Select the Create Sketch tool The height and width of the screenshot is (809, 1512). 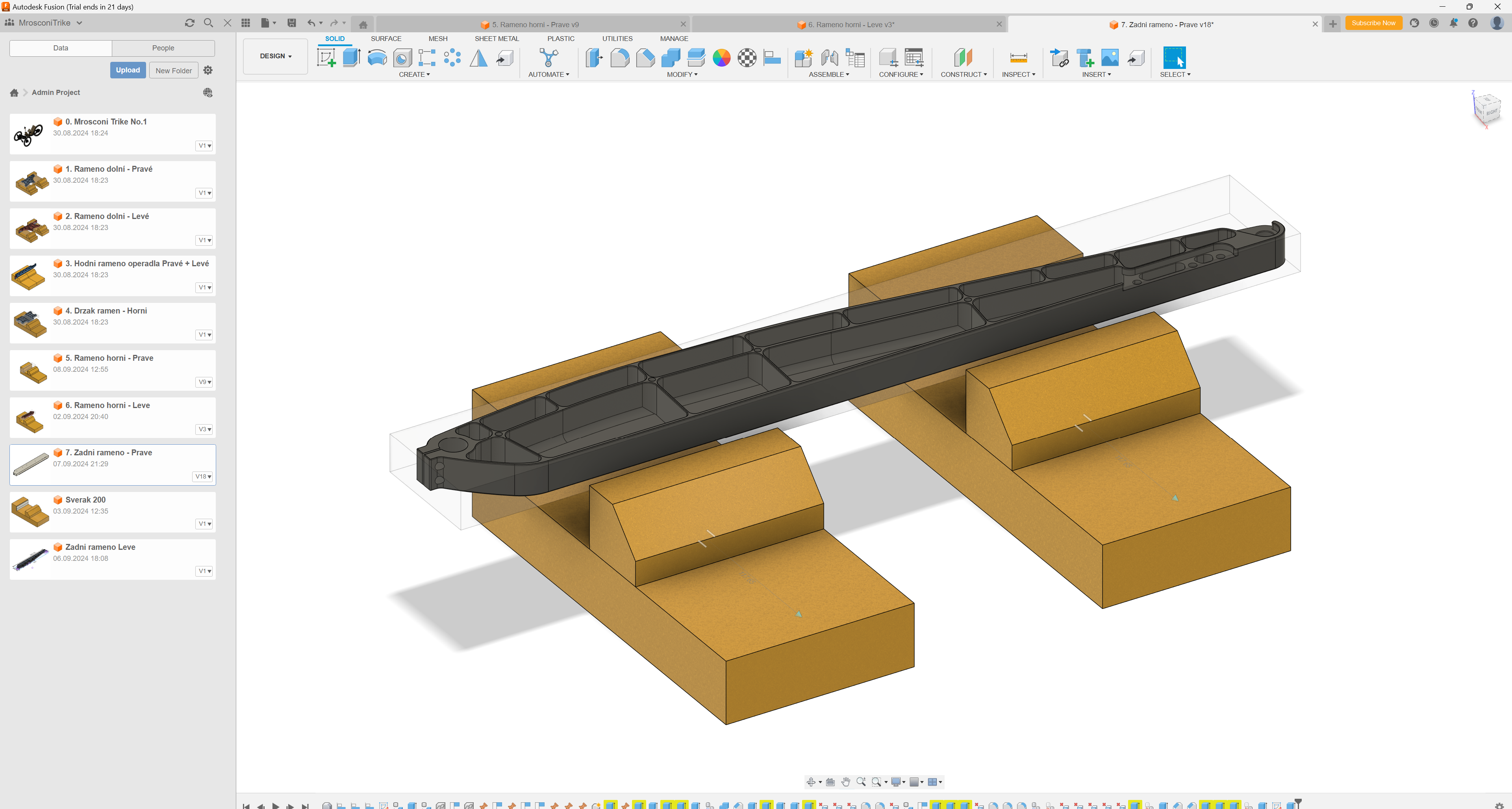326,58
